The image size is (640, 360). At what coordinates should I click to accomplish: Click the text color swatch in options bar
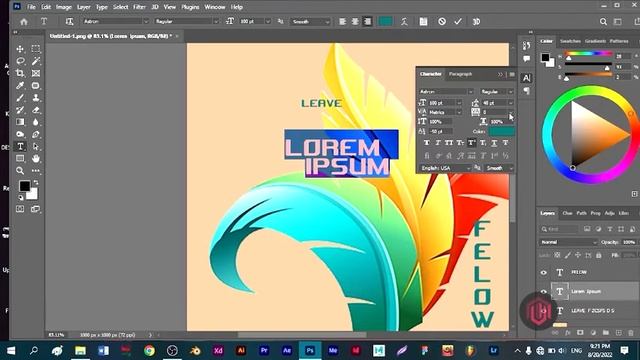pyautogui.click(x=385, y=22)
